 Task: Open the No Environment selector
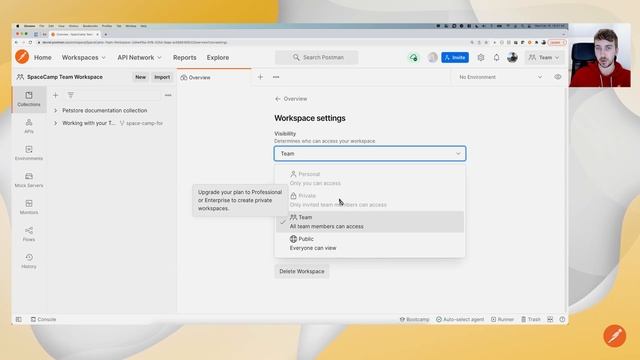click(500, 77)
